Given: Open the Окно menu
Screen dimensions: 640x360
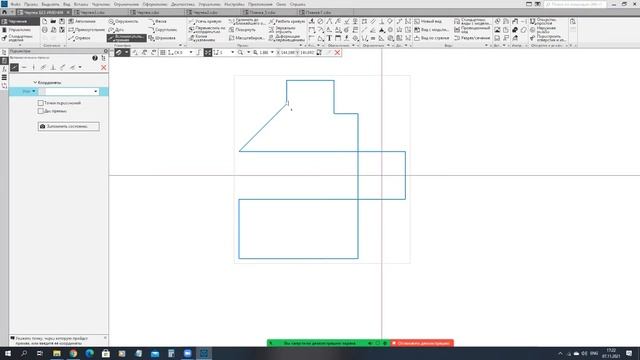Looking at the screenshot, I should 281,4.
